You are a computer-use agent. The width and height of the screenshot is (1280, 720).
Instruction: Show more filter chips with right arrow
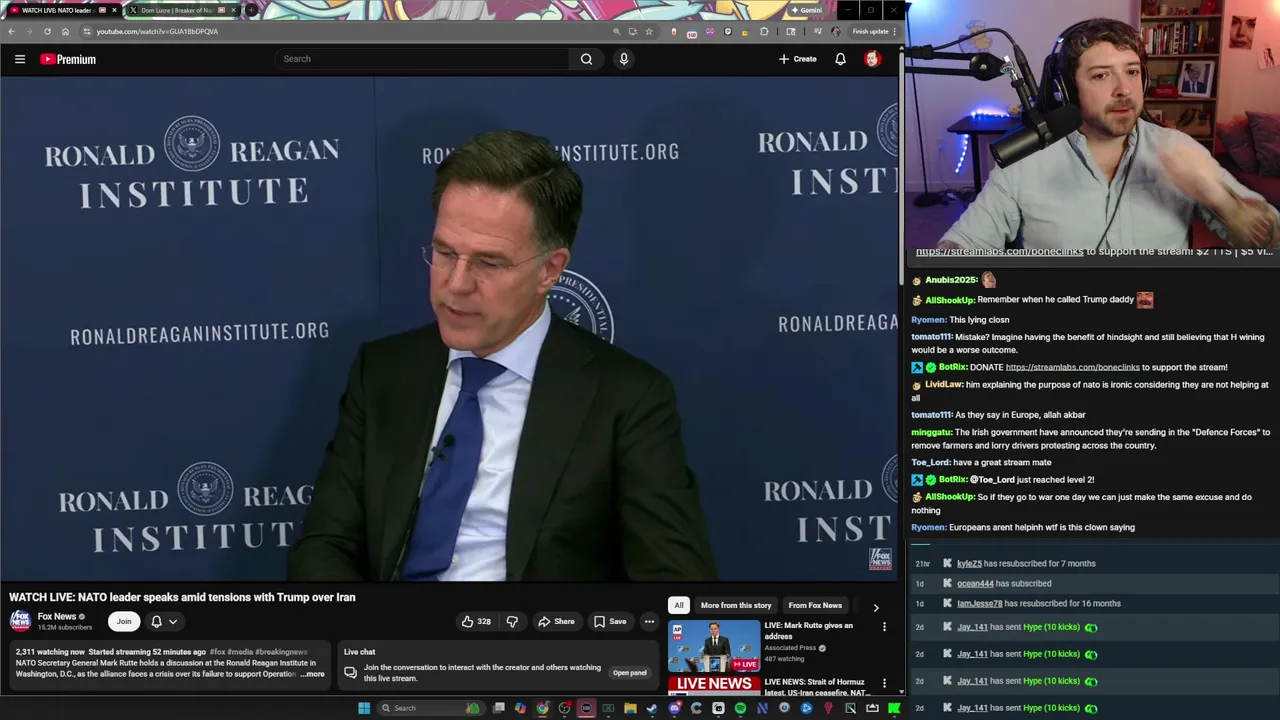coord(876,607)
